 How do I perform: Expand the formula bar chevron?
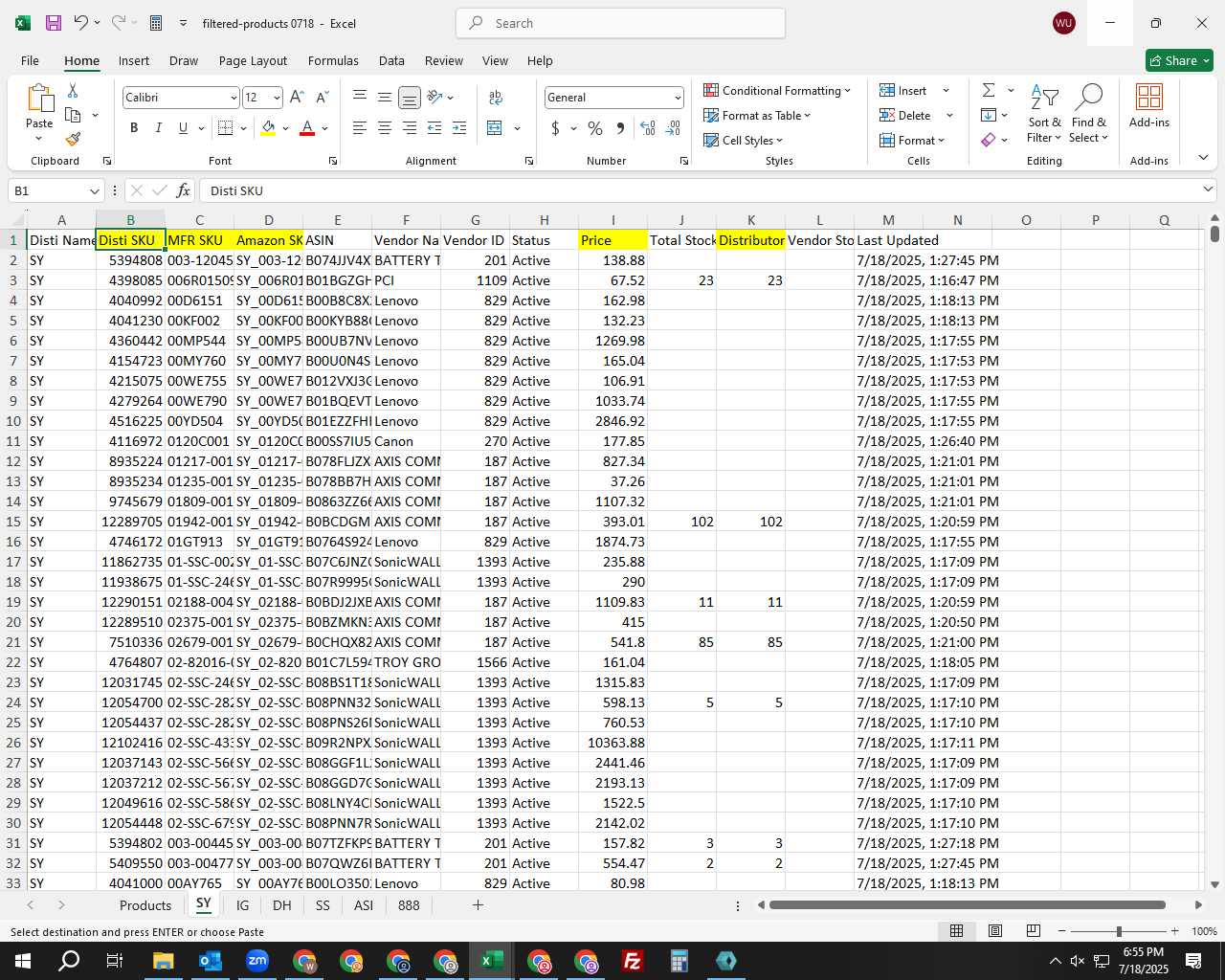click(x=1207, y=189)
